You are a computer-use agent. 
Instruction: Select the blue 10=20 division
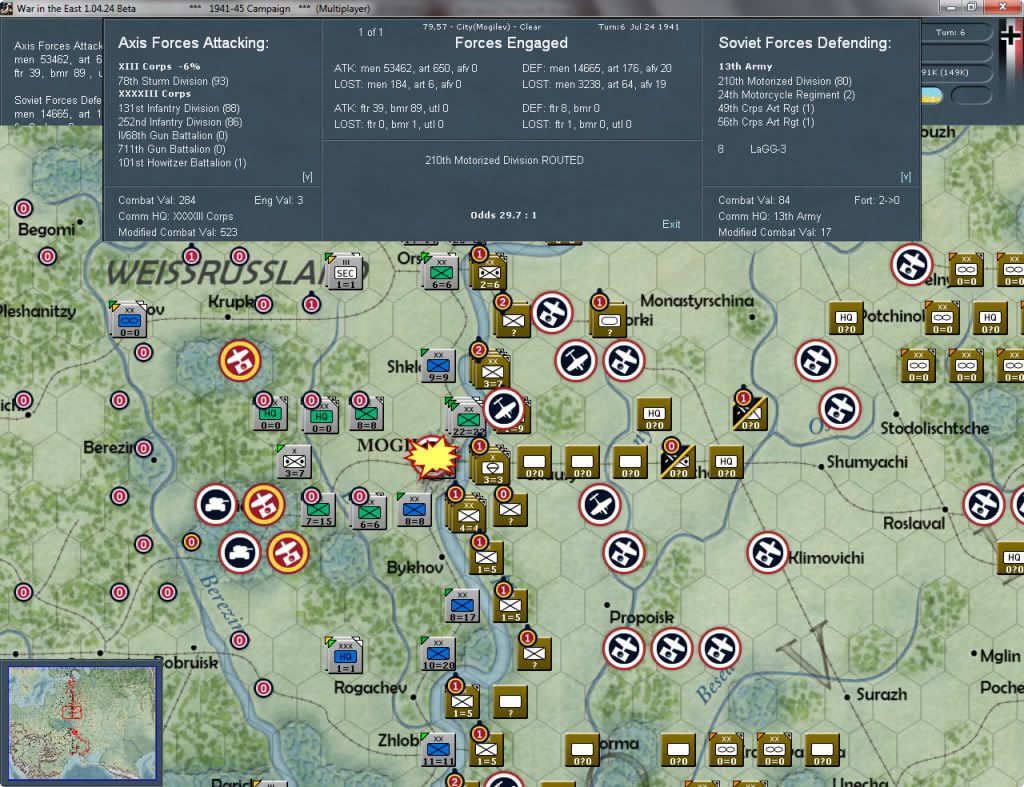point(438,653)
